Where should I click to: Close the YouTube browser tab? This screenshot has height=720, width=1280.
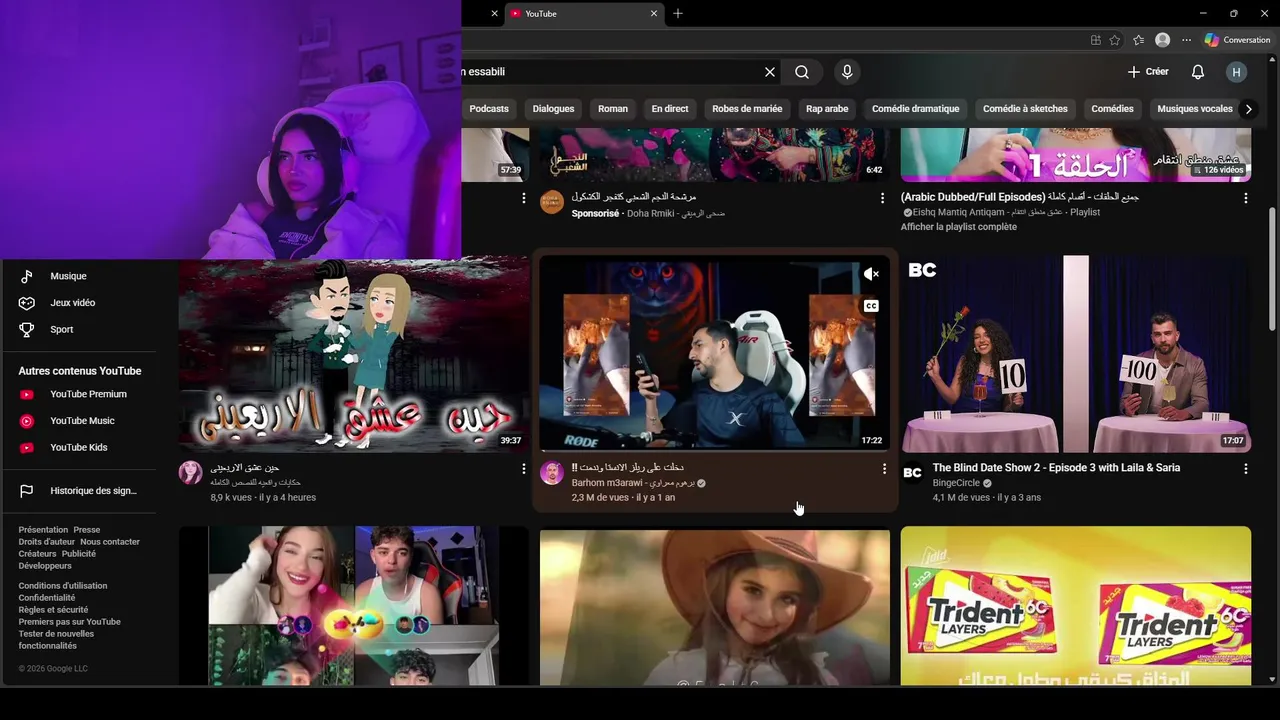[654, 13]
